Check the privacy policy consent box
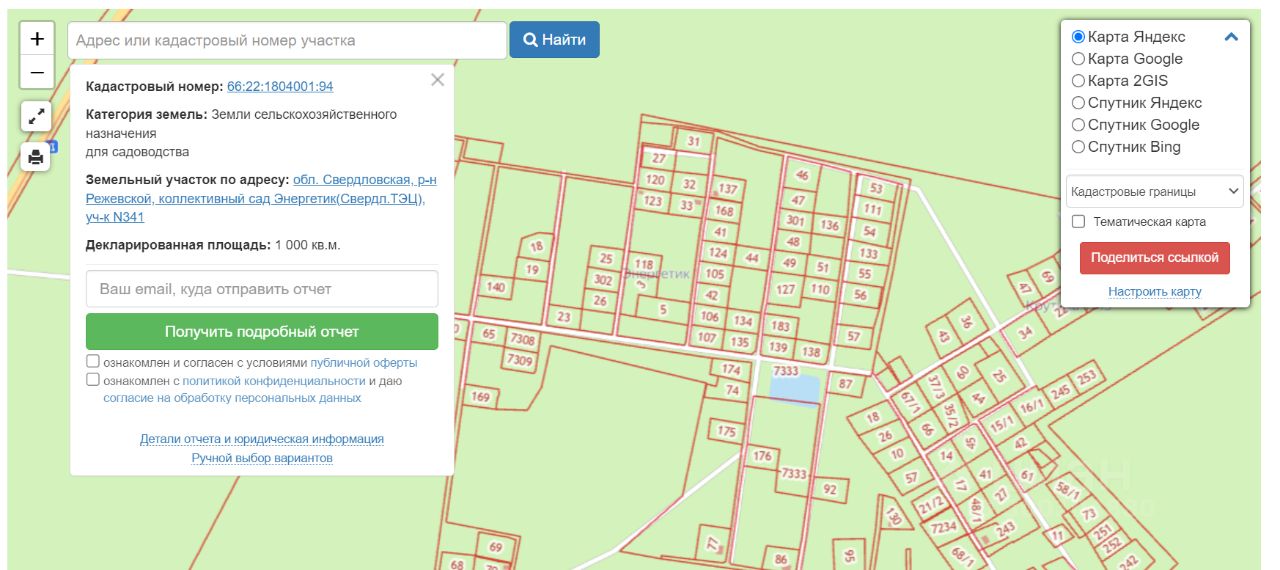The image size is (1280, 570). pos(93,380)
